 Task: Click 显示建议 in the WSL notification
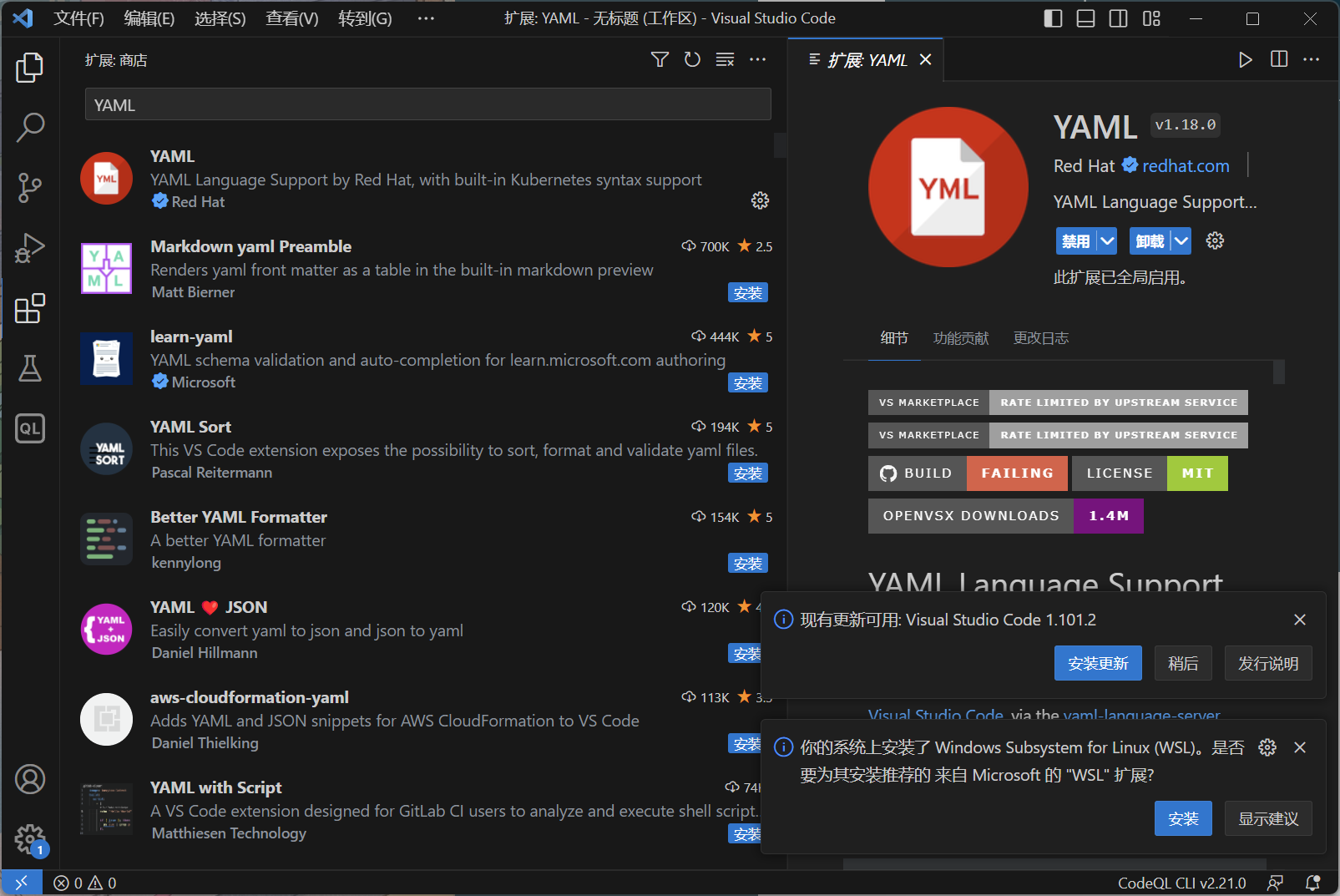(x=1268, y=818)
